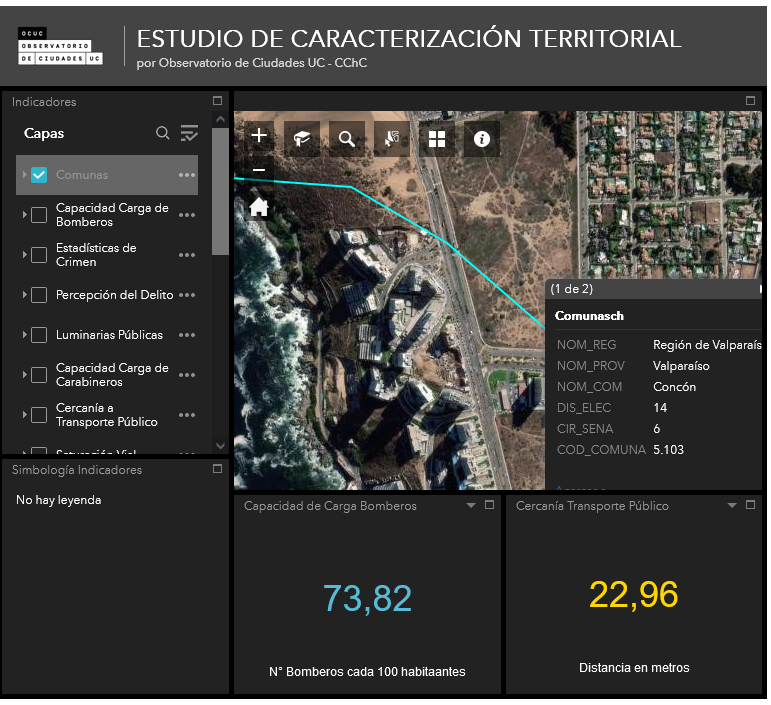This screenshot has height=705, width=771.
Task: Expand the Estadísticas de Crimen layer
Action: click(x=24, y=254)
